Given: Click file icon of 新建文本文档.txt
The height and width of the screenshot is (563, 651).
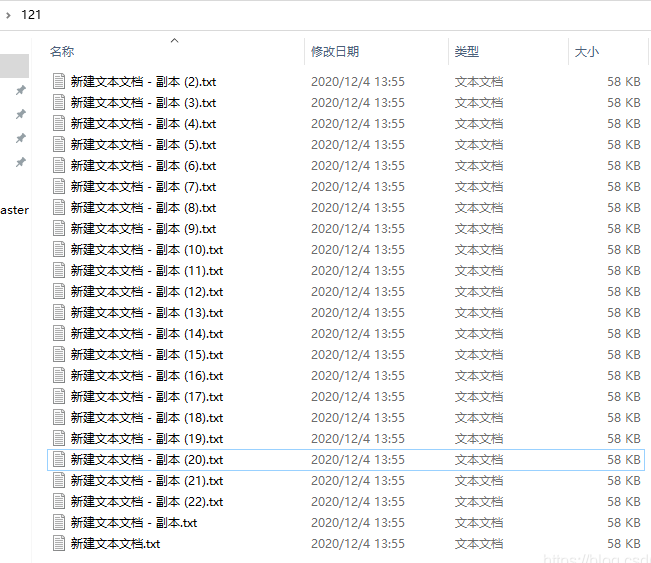Looking at the screenshot, I should pos(59,543).
